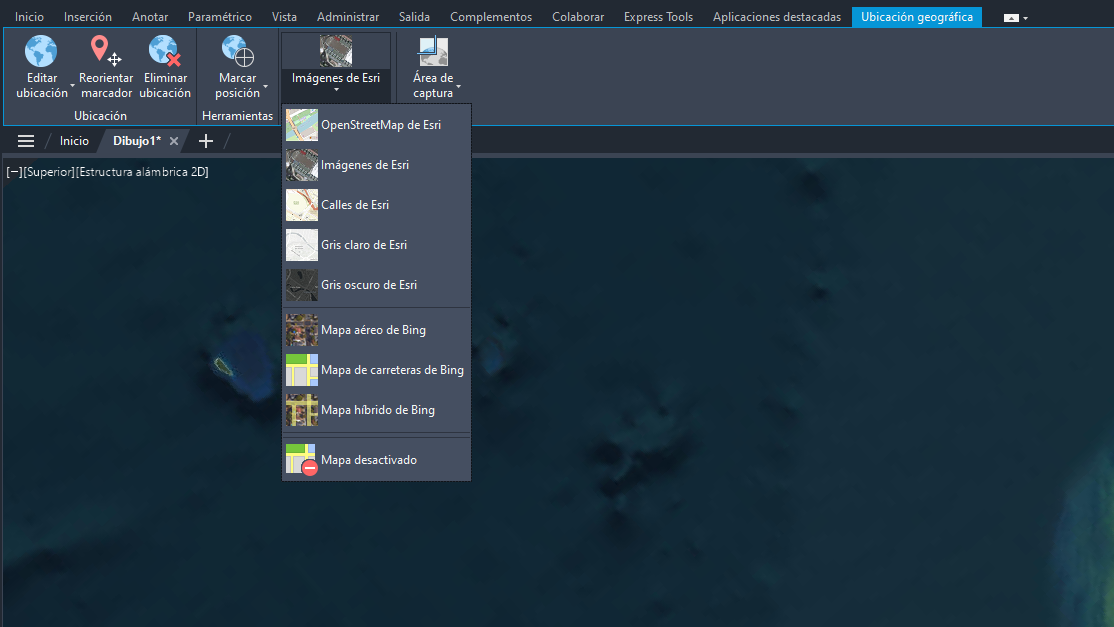The width and height of the screenshot is (1114, 627).
Task: Open the Inserción ribbon tab
Action: coord(87,16)
